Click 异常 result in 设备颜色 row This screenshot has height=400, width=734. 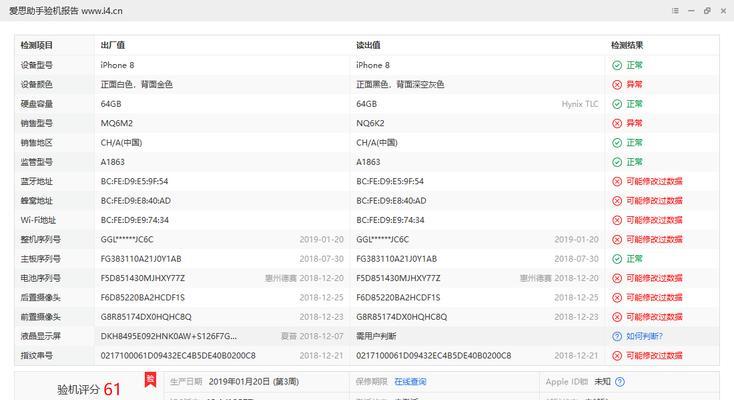point(634,85)
